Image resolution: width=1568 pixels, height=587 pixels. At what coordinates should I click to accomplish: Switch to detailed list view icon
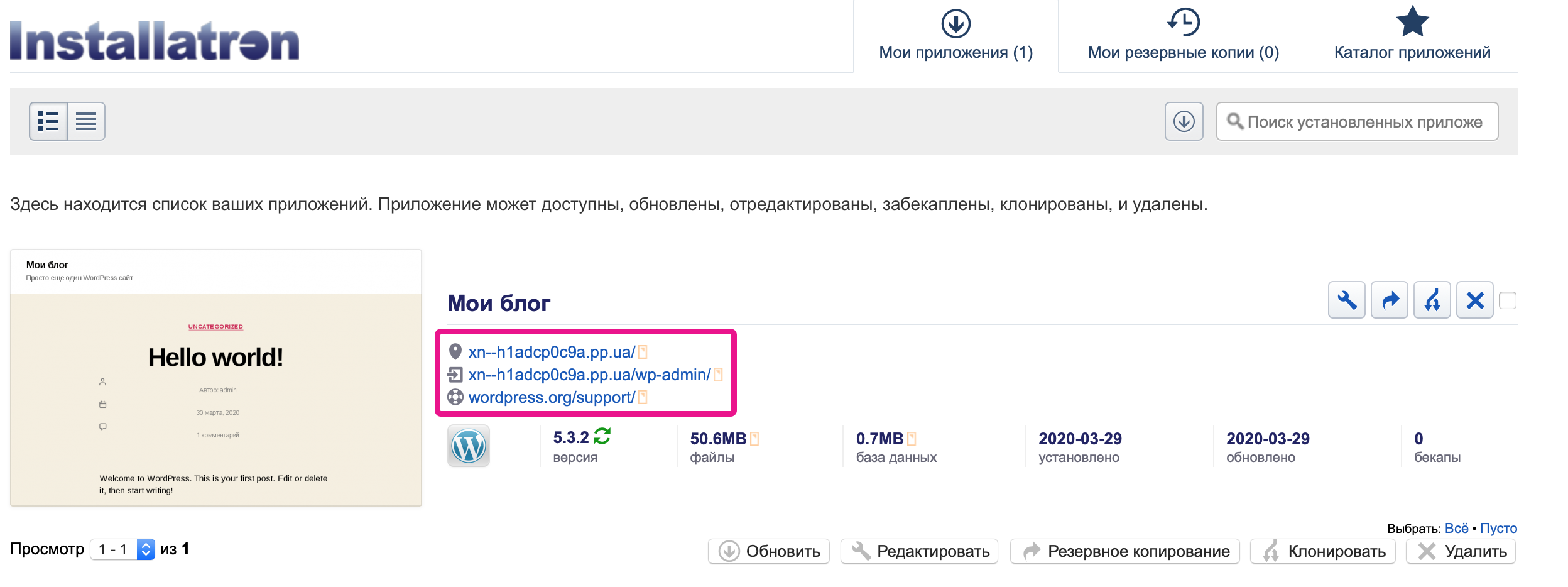(x=48, y=121)
